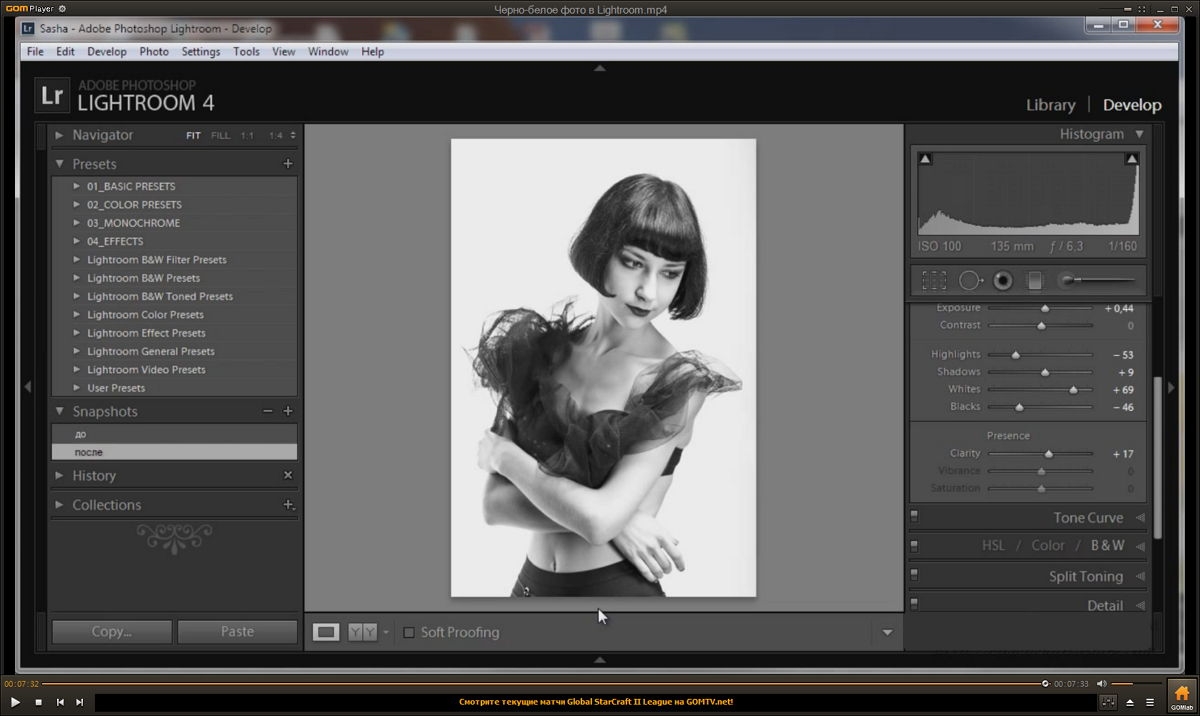Expand the History panel

[59, 476]
